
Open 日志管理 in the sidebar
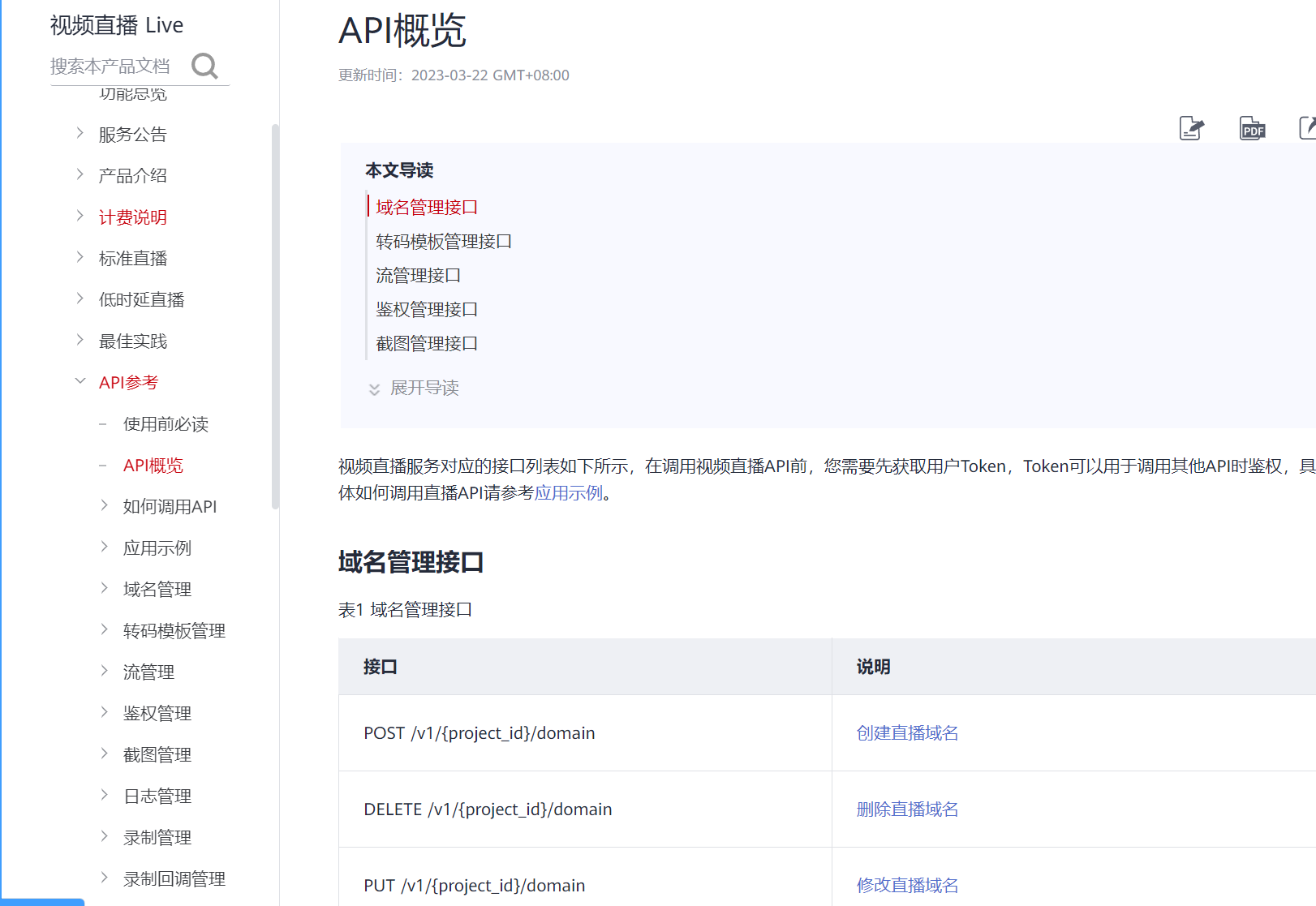click(x=157, y=797)
